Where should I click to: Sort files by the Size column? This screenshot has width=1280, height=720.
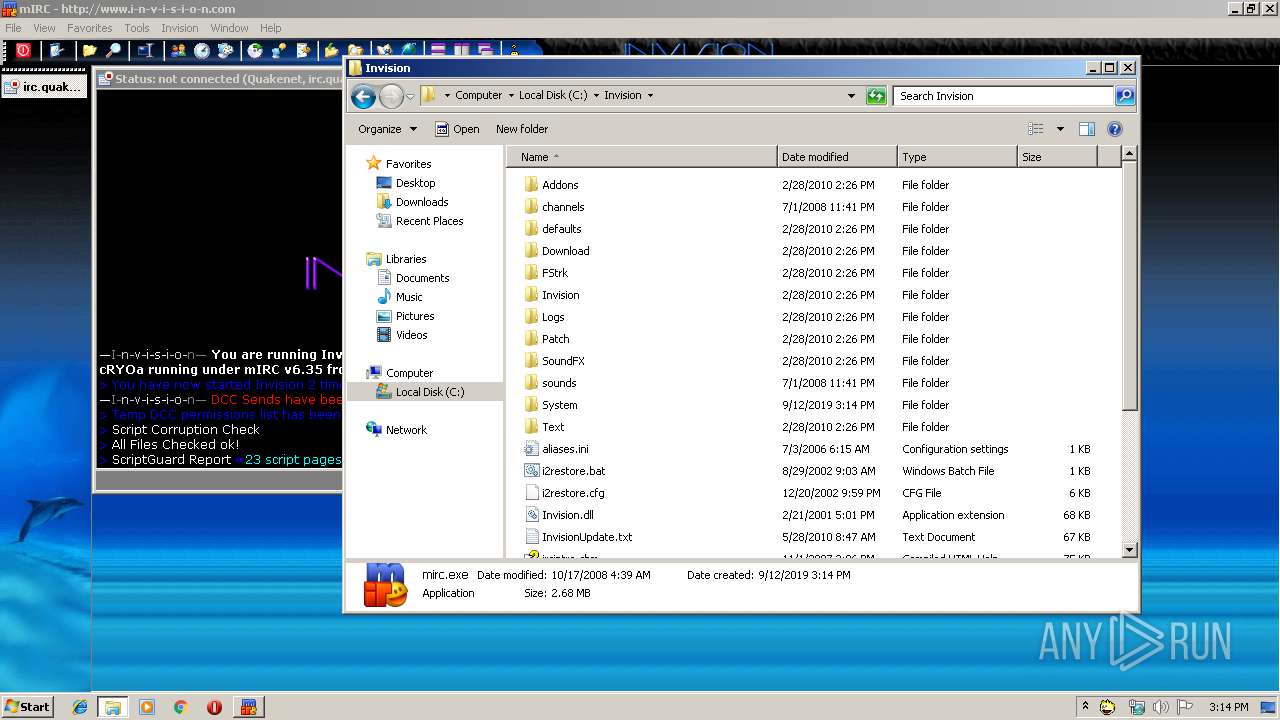(1057, 157)
